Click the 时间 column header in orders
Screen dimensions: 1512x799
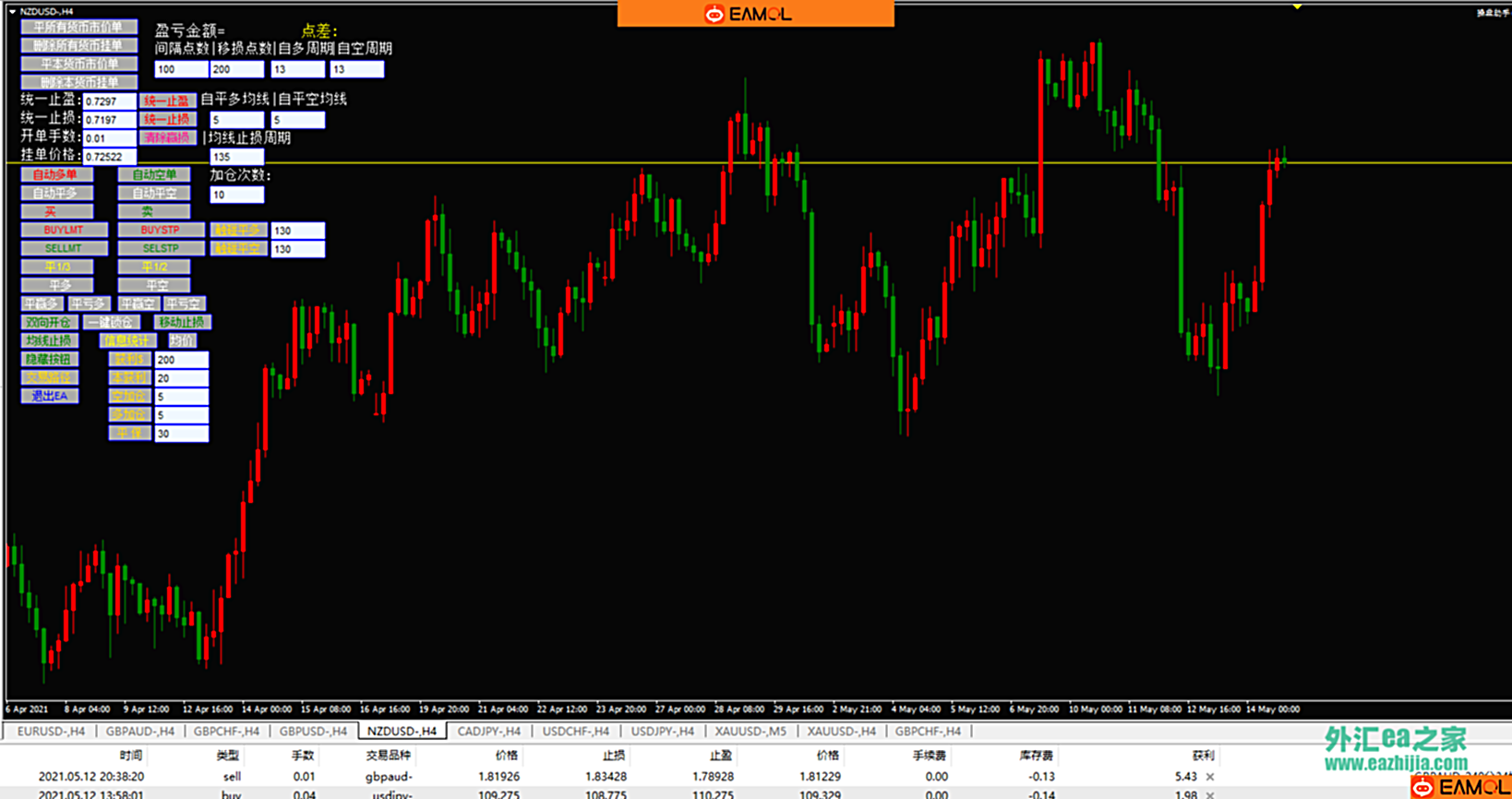[x=130, y=756]
